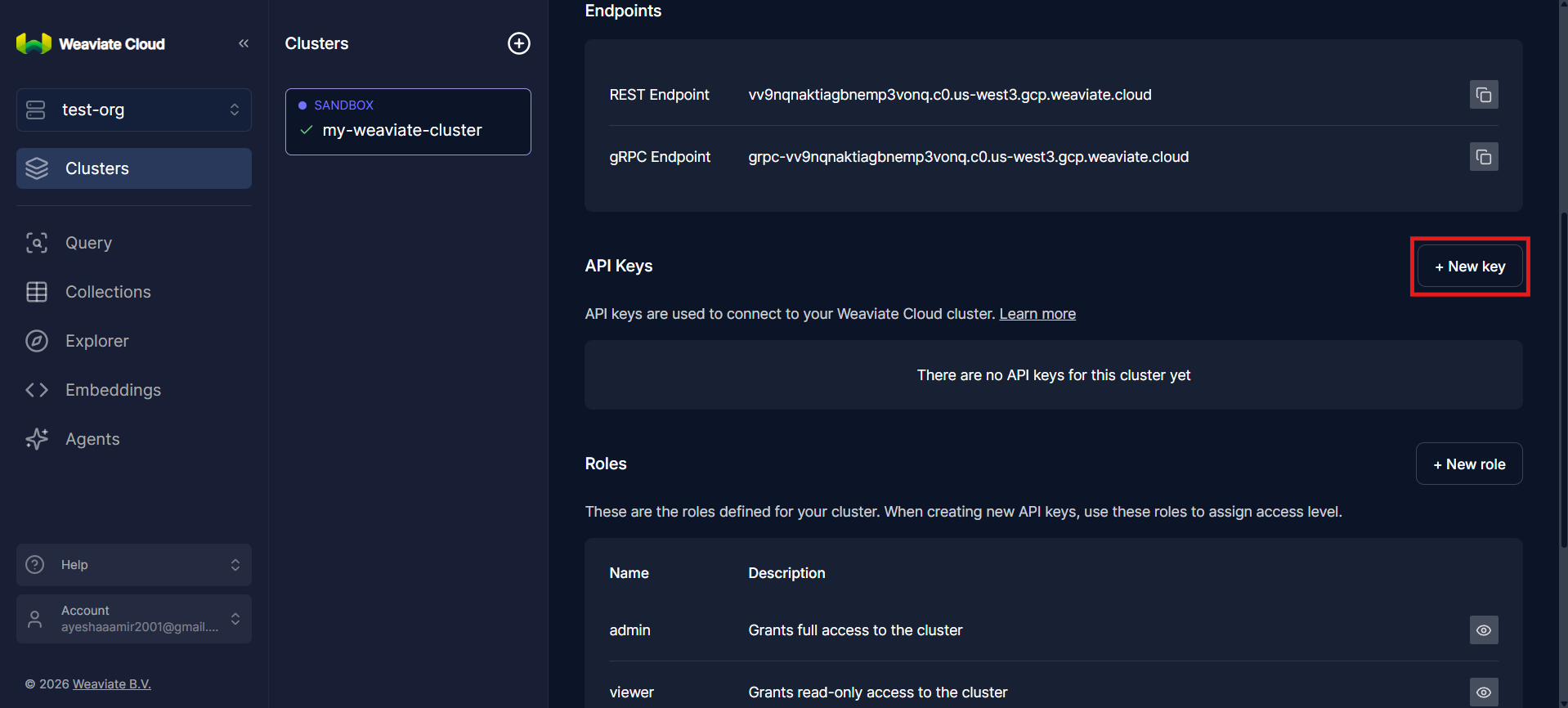Expand the Help menu
Viewport: 1568px width, 708px height.
[x=134, y=565]
